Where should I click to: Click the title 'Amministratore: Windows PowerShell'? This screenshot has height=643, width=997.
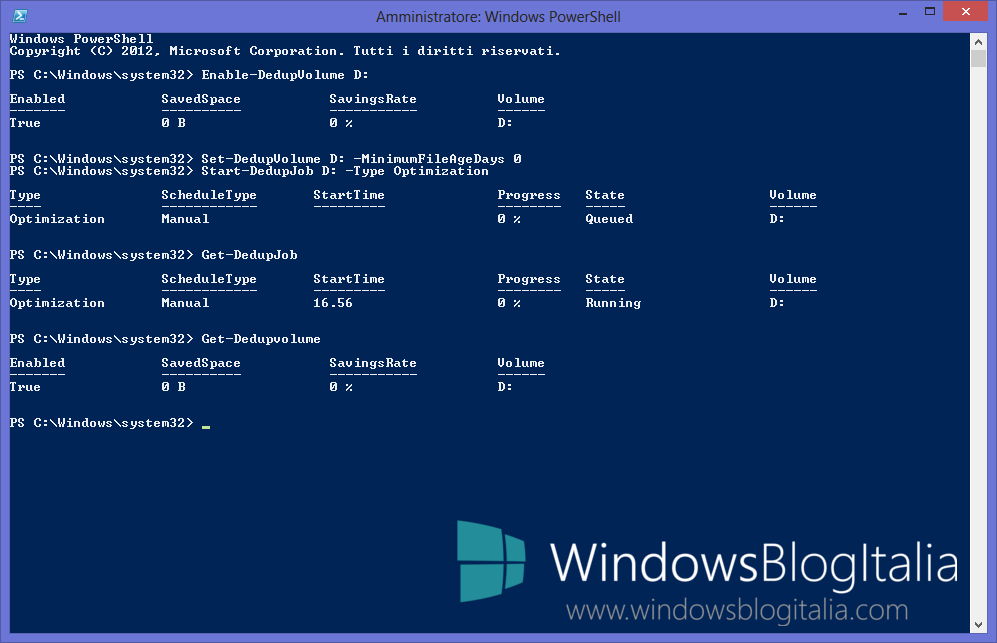[498, 17]
